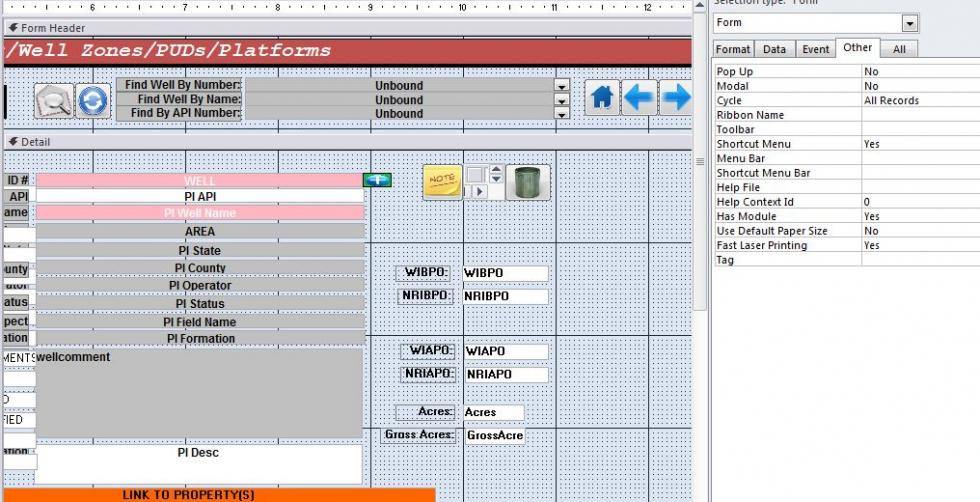Click the LINK TO PROPERTY(S) orange button
Viewport: 980px width, 502px height.
pyautogui.click(x=219, y=495)
